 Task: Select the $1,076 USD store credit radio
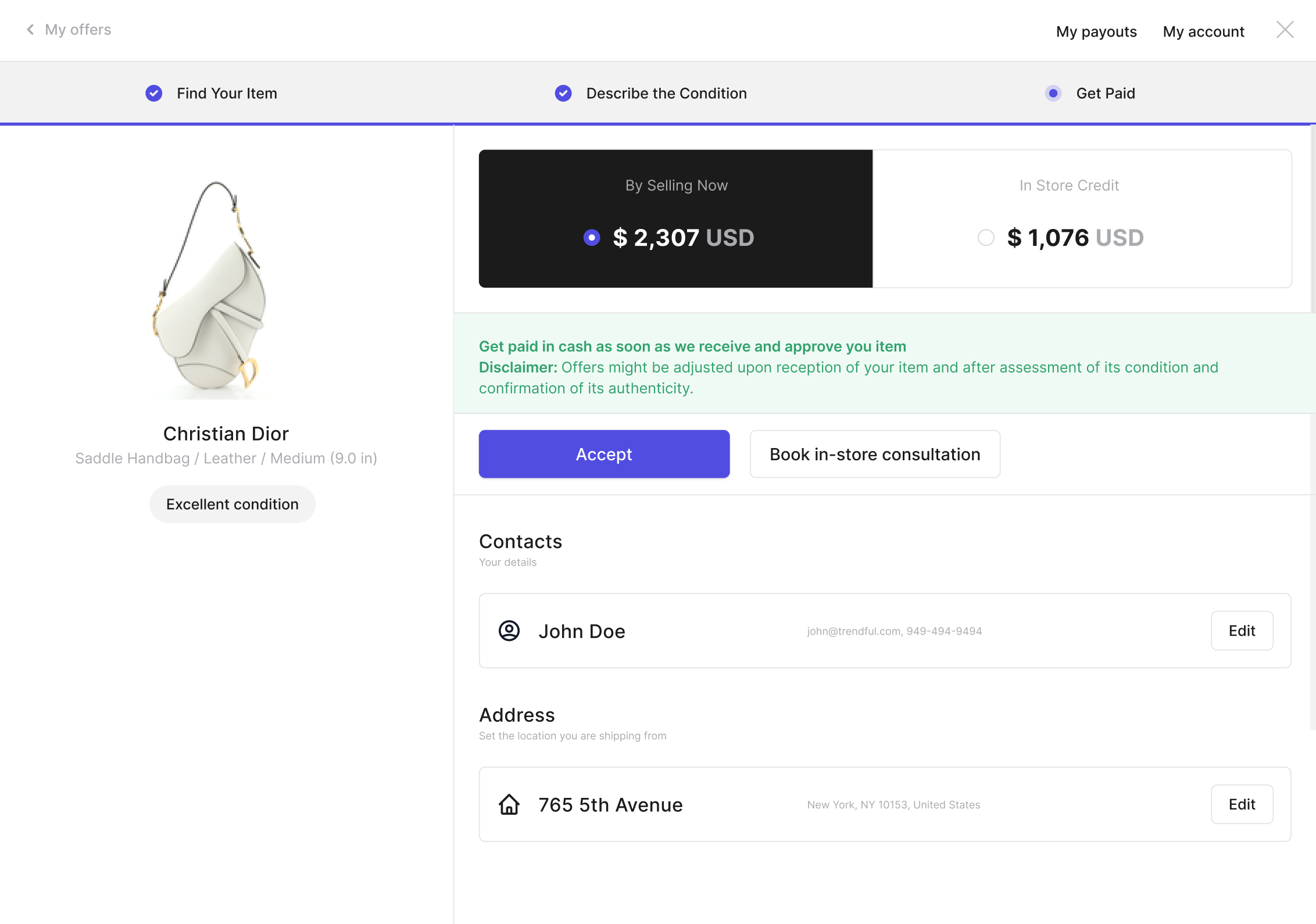986,237
